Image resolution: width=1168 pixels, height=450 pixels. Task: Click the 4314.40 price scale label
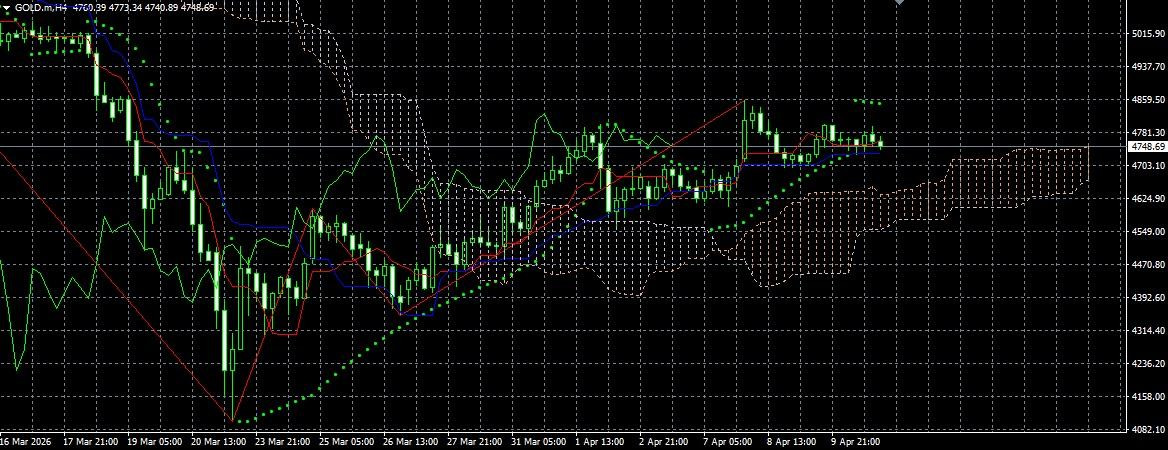coord(1147,331)
